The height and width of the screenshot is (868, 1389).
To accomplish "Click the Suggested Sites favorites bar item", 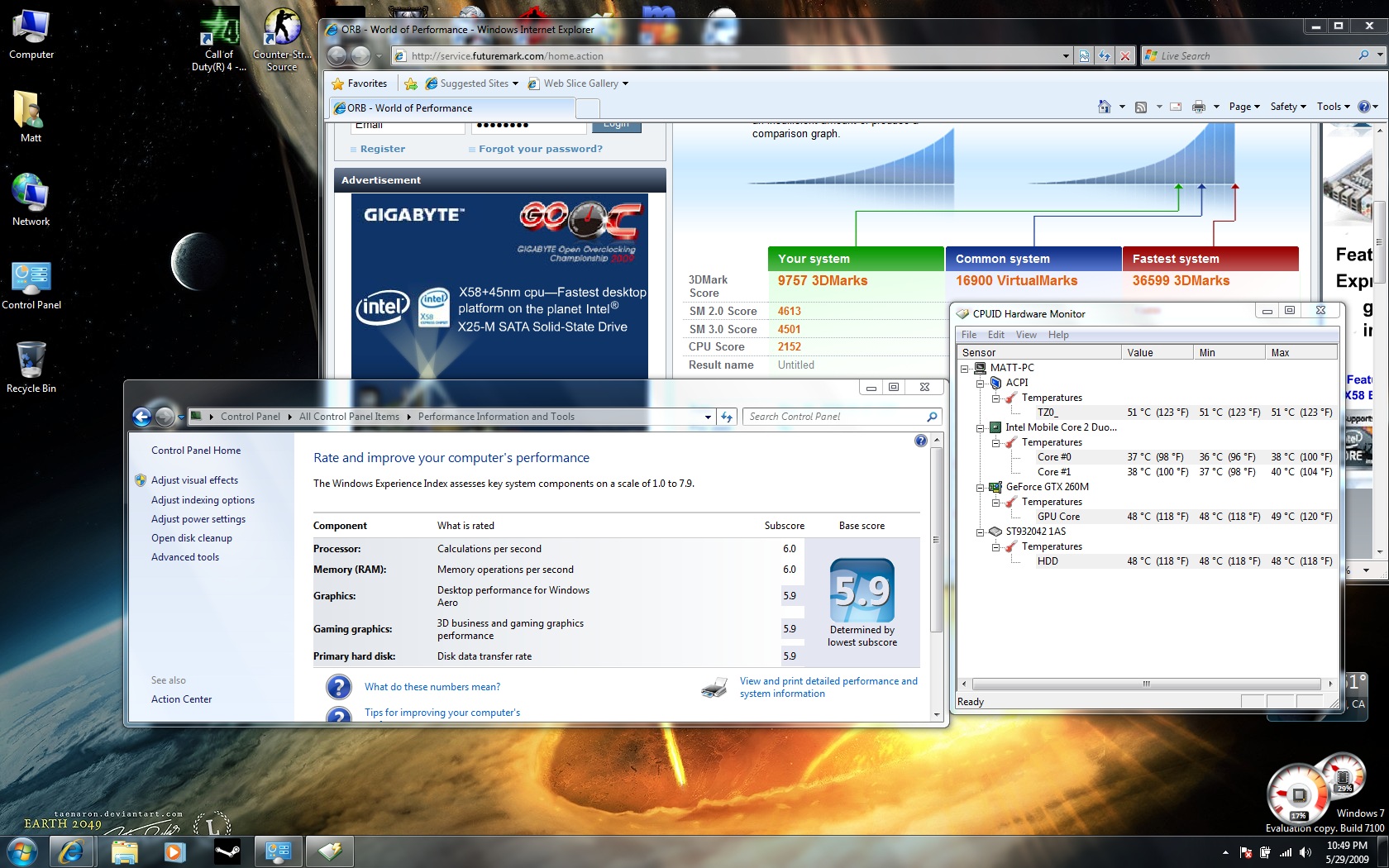I will click(x=471, y=83).
